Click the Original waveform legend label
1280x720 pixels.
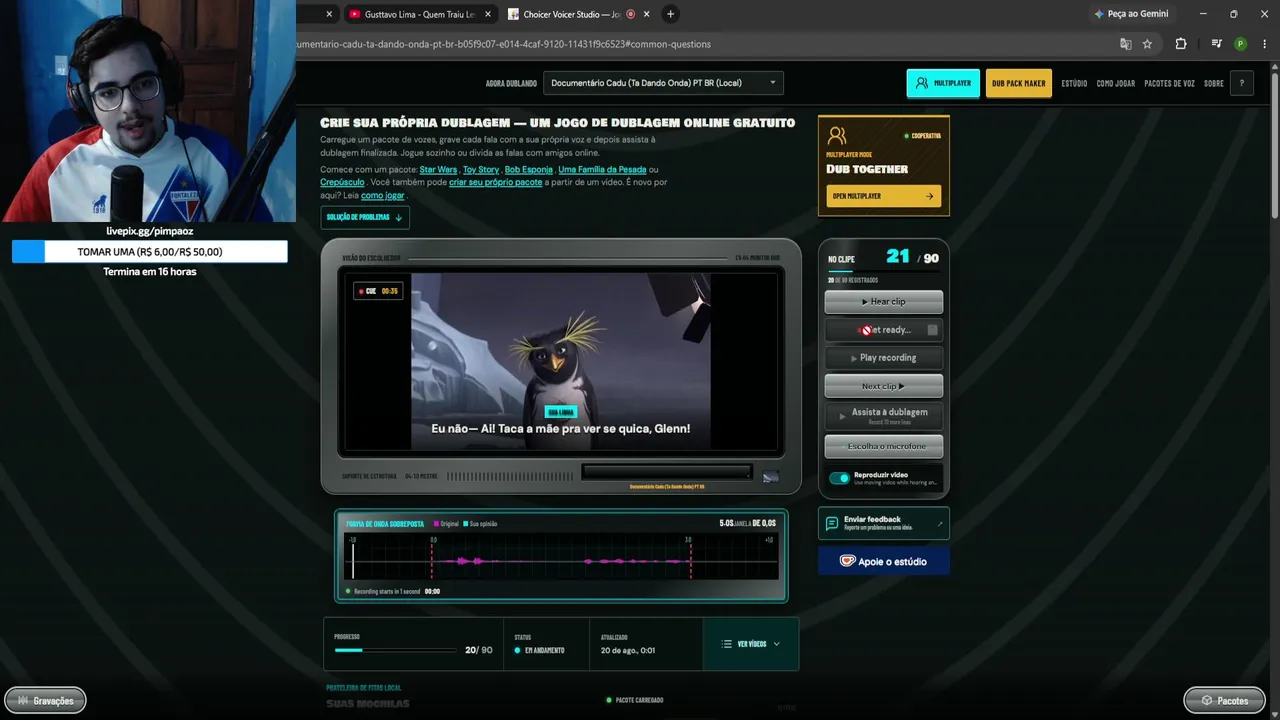pyautogui.click(x=446, y=523)
